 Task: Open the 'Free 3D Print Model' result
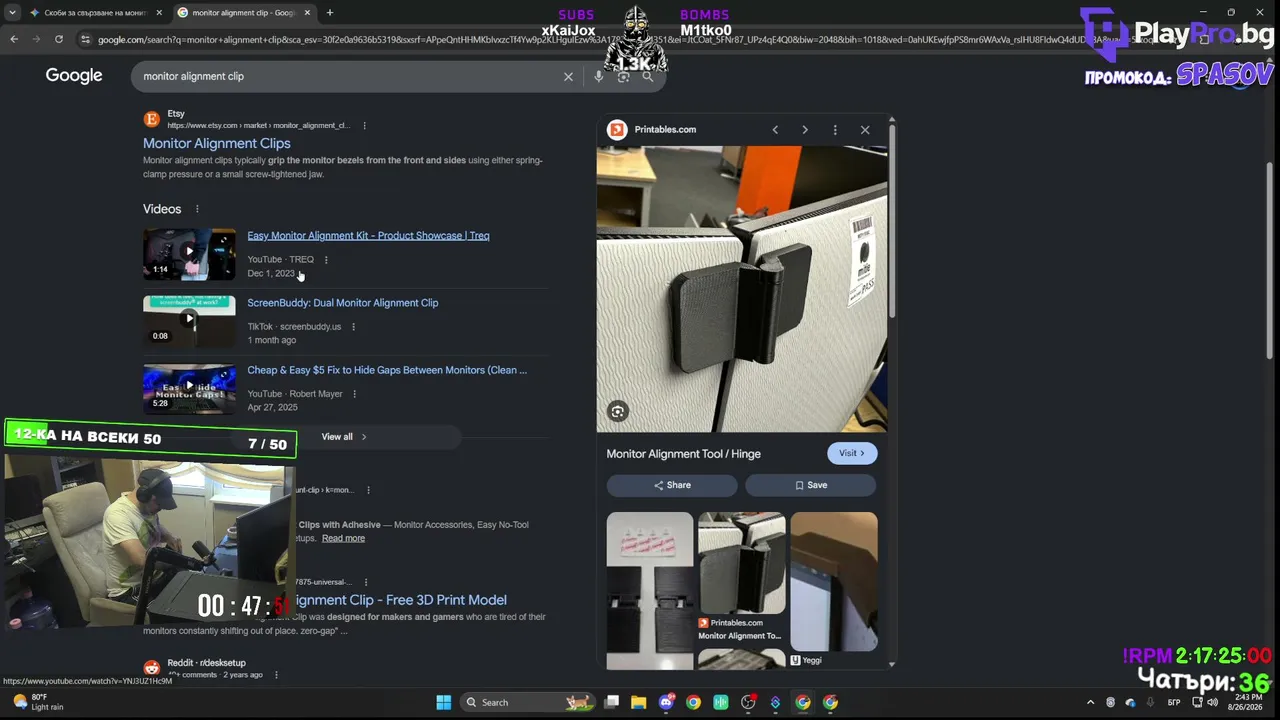pyautogui.click(x=400, y=600)
